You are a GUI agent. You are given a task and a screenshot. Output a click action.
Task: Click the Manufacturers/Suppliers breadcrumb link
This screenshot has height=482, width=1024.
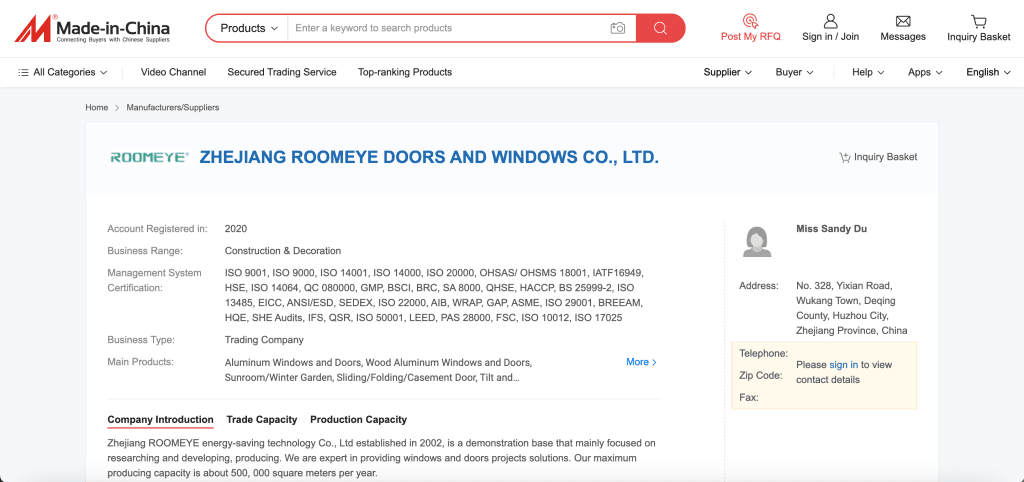coord(173,107)
